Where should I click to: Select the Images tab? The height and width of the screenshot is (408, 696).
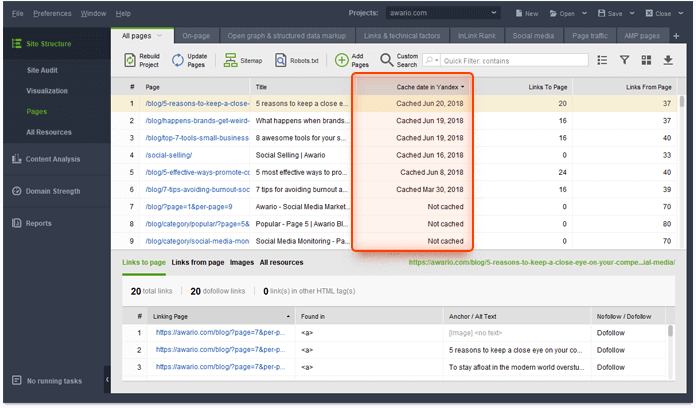(241, 262)
